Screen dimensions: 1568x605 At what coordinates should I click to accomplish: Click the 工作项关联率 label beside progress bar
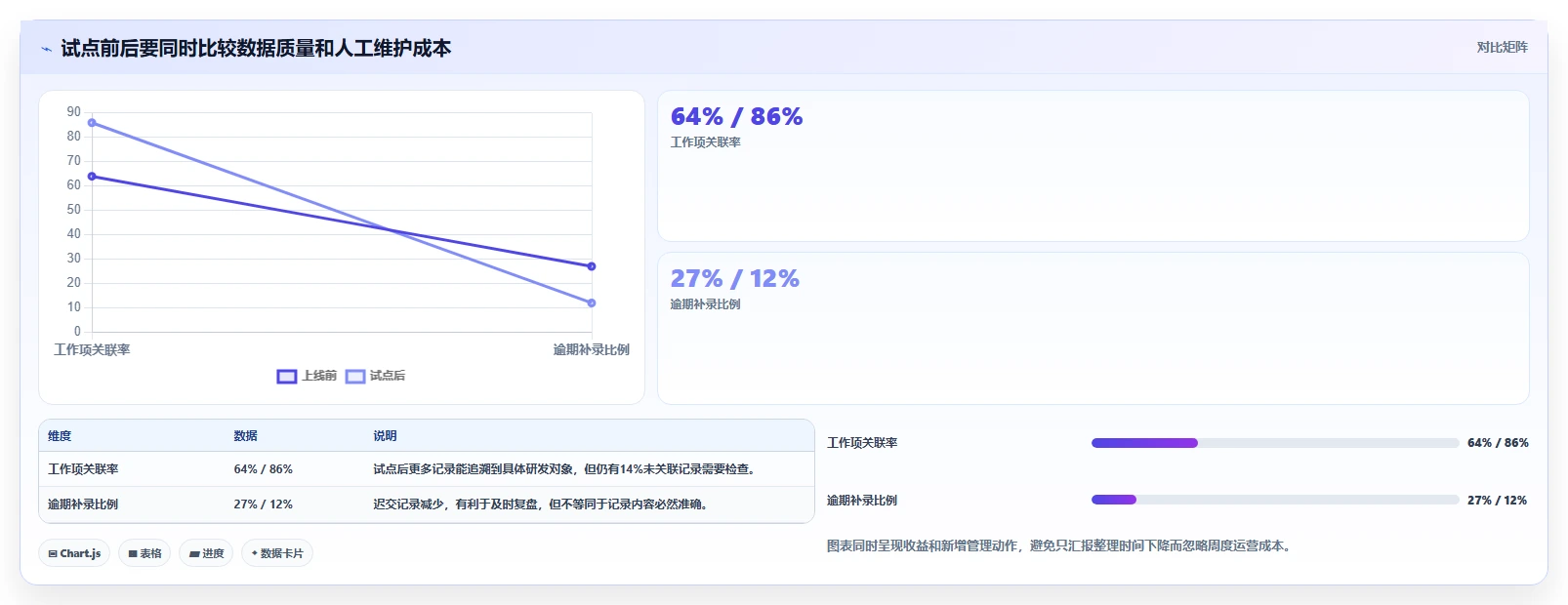pyautogui.click(x=862, y=443)
